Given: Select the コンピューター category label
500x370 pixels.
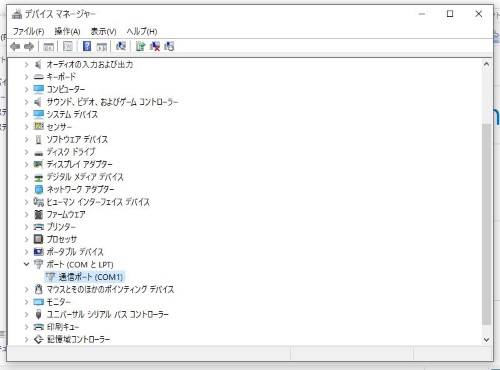Looking at the screenshot, I should coord(66,89).
